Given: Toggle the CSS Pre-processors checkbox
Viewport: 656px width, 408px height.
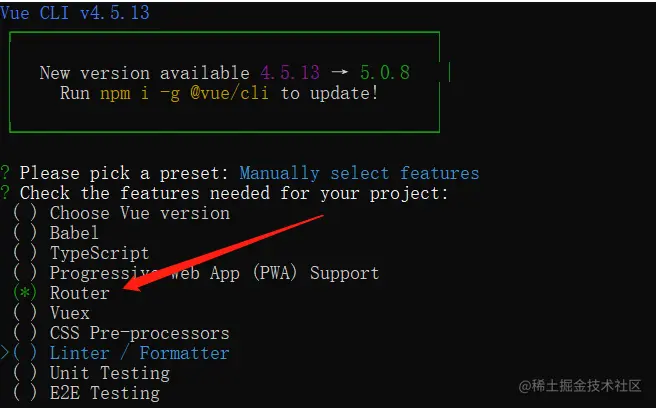Looking at the screenshot, I should (x=25, y=333).
